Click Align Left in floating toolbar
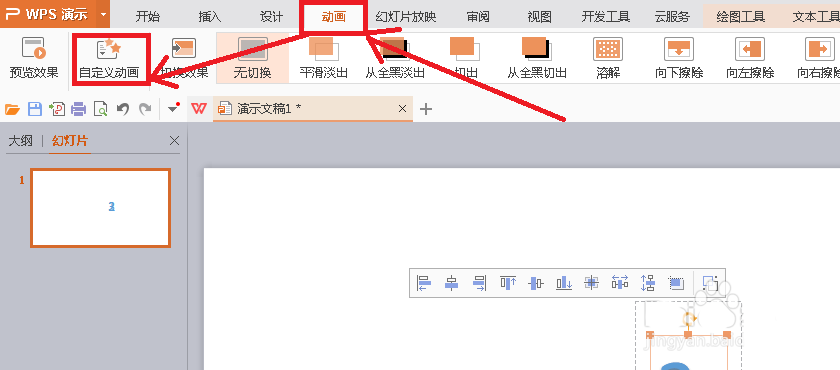 424,283
